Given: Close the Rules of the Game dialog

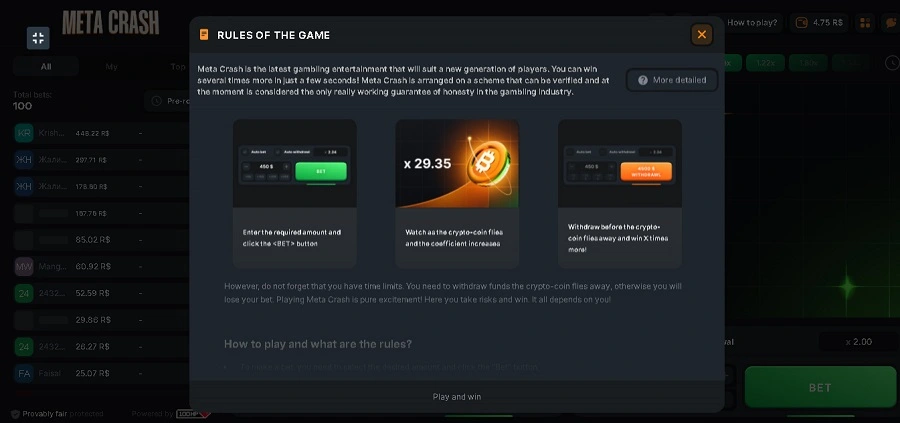Looking at the screenshot, I should click(701, 34).
